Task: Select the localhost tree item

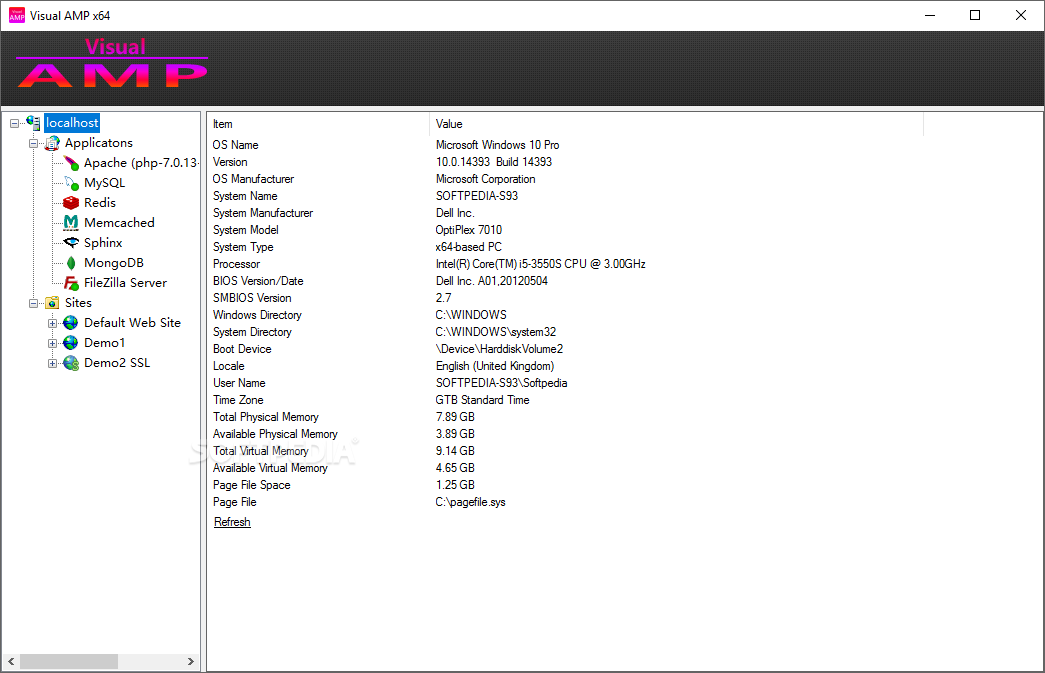Action: pyautogui.click(x=72, y=123)
